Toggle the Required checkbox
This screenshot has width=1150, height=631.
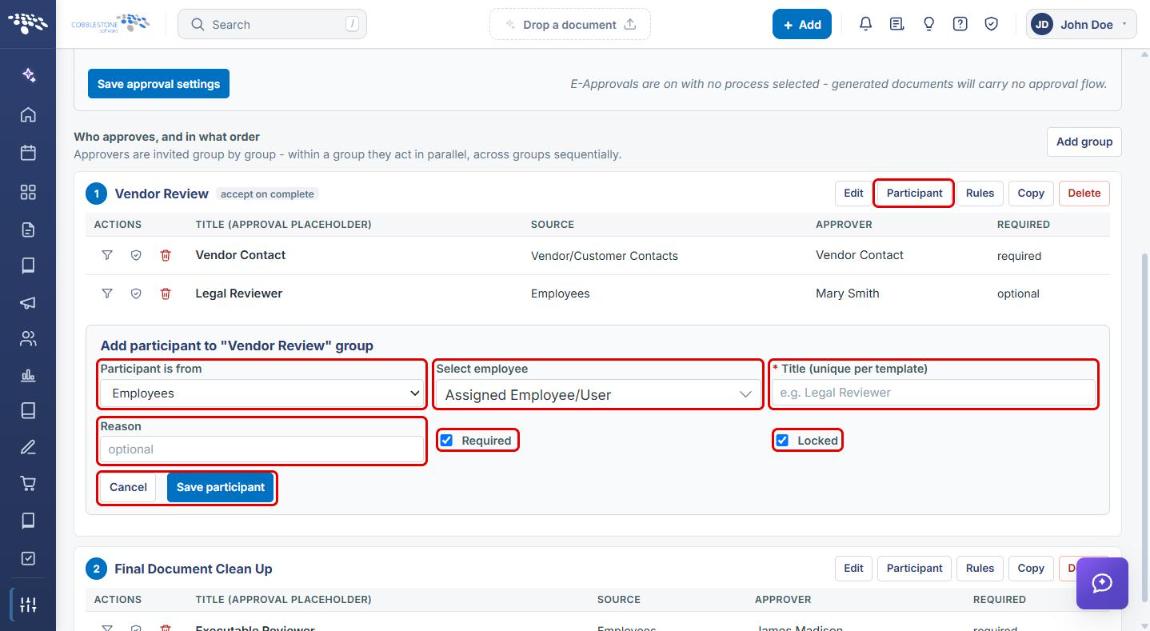click(x=447, y=440)
